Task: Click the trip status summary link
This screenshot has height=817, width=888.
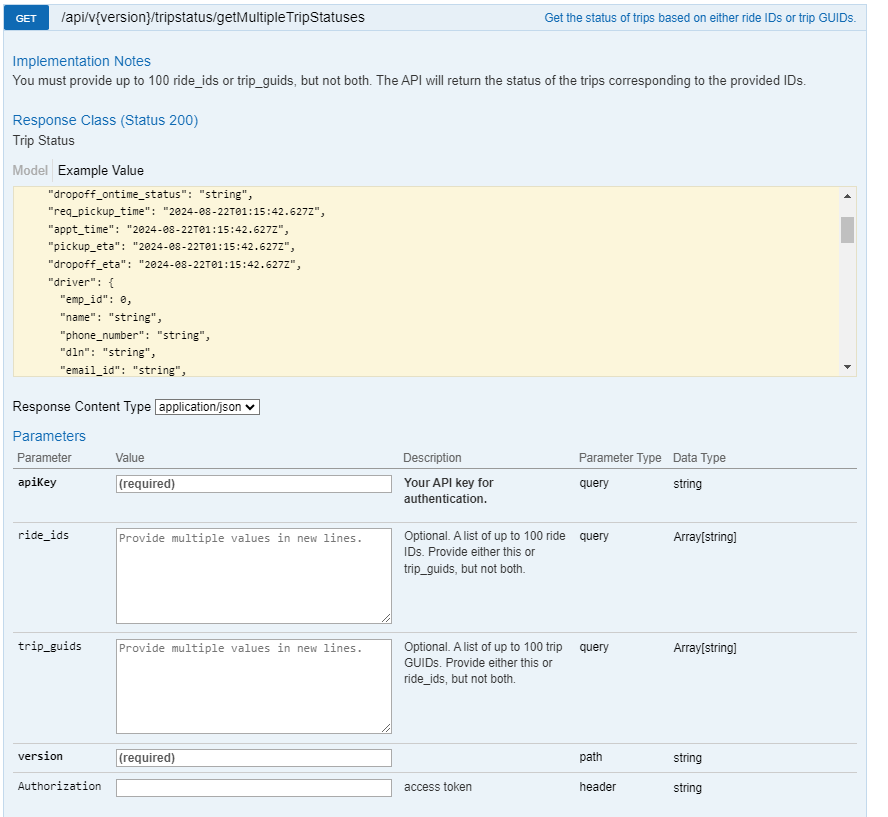Action: [699, 18]
